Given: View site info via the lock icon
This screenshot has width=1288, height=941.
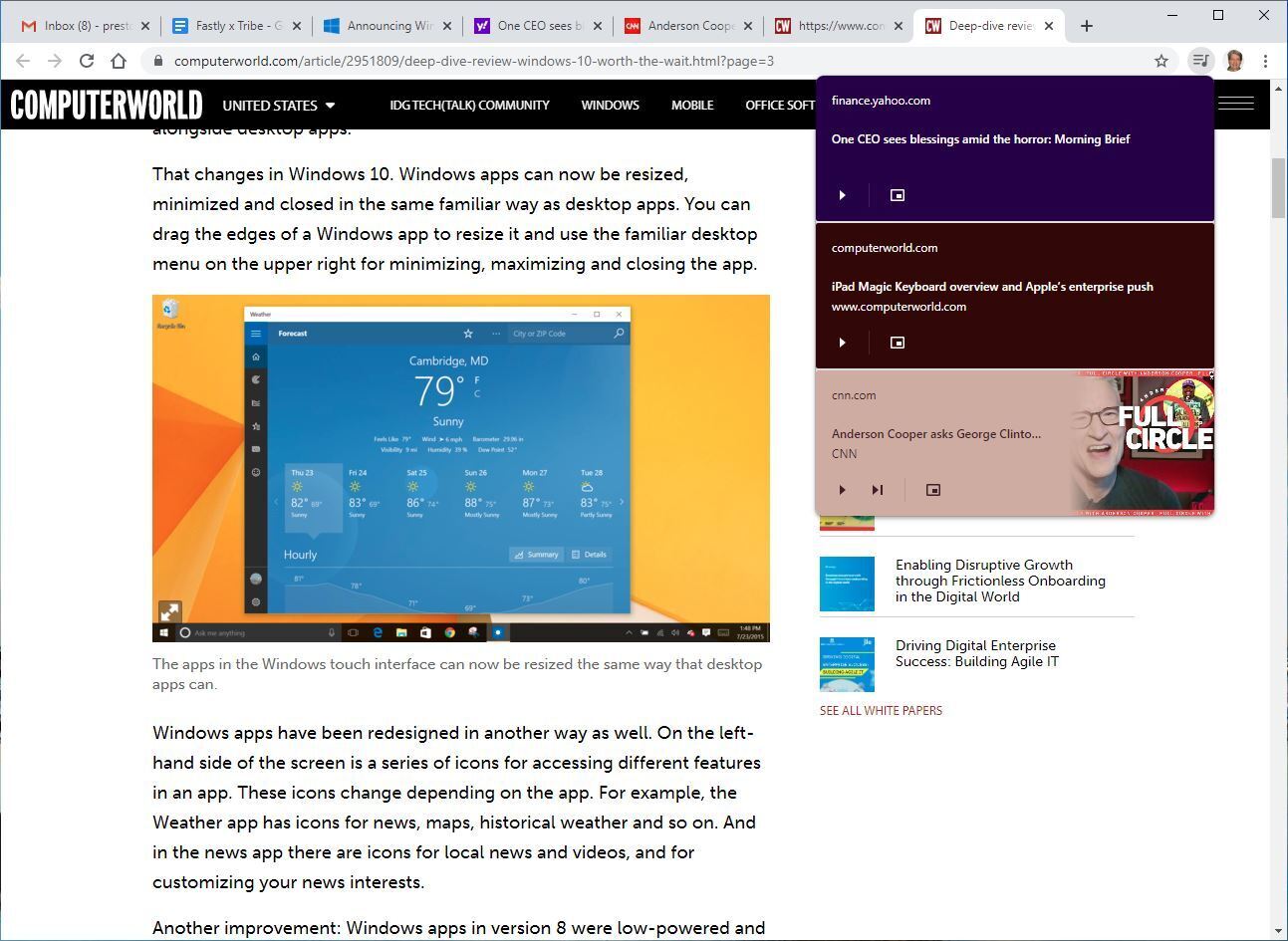Looking at the screenshot, I should [157, 61].
